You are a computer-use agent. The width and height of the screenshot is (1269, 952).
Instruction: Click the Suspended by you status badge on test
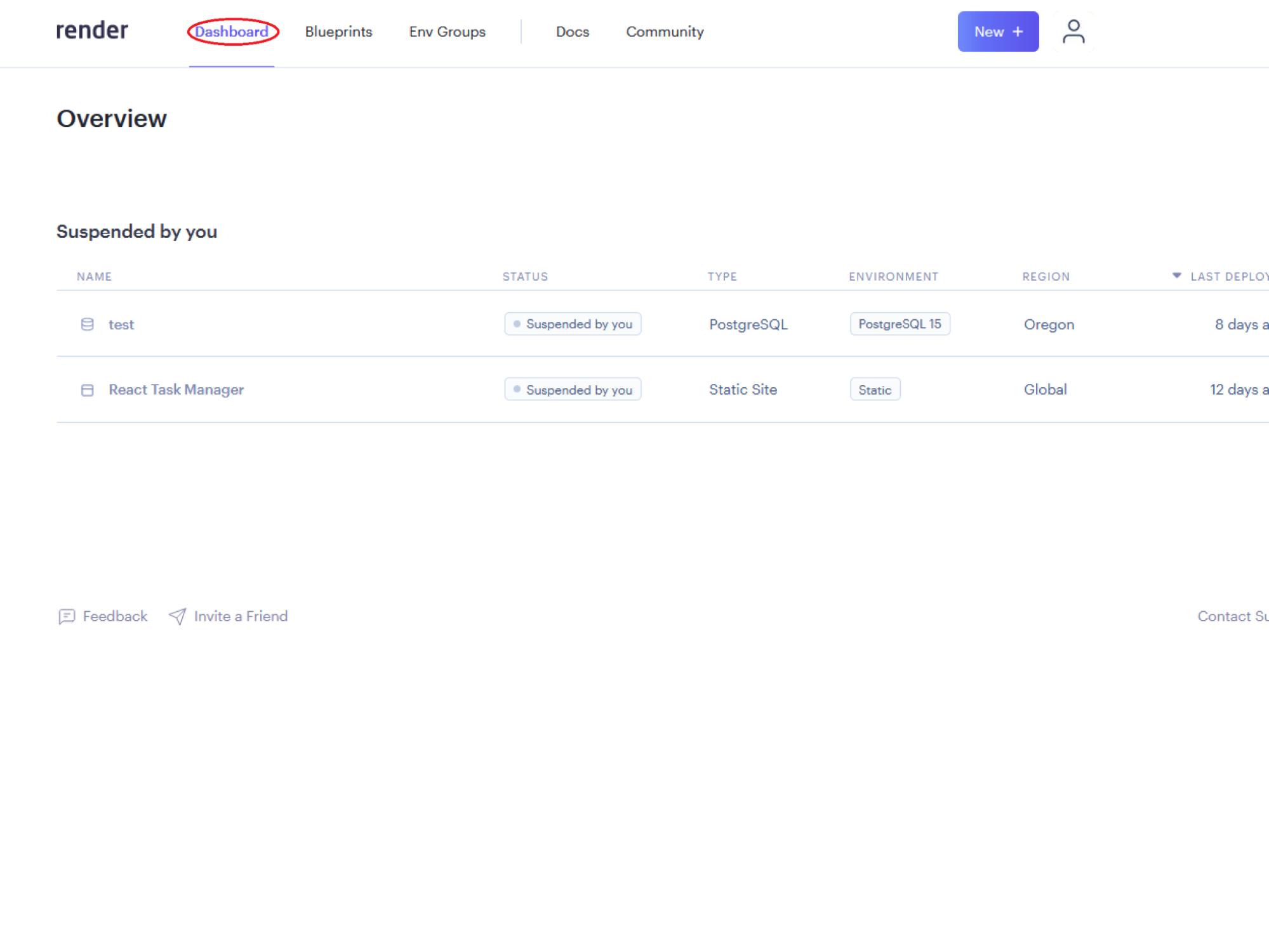point(572,324)
